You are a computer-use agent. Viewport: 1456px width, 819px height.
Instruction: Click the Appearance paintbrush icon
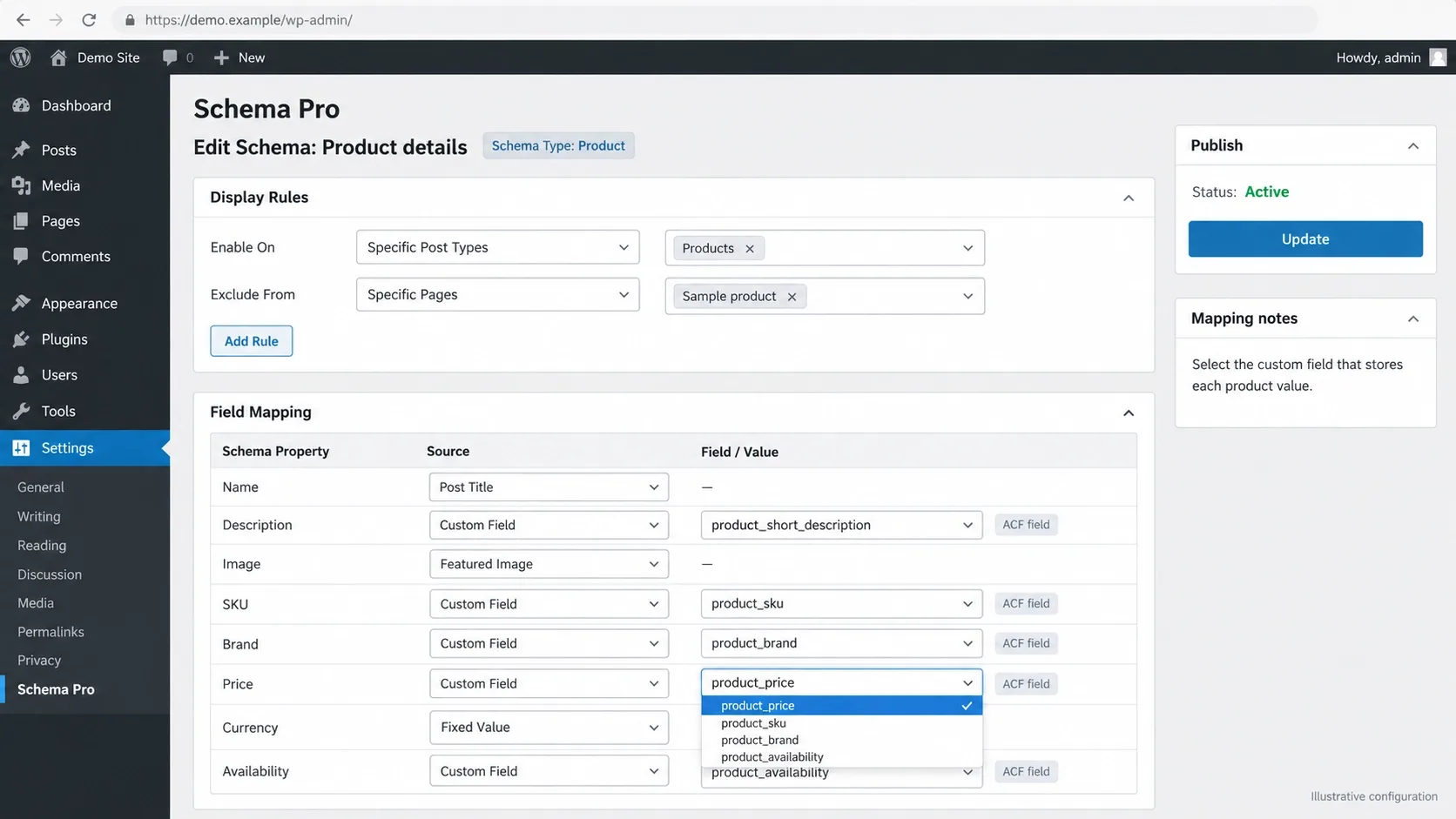21,303
